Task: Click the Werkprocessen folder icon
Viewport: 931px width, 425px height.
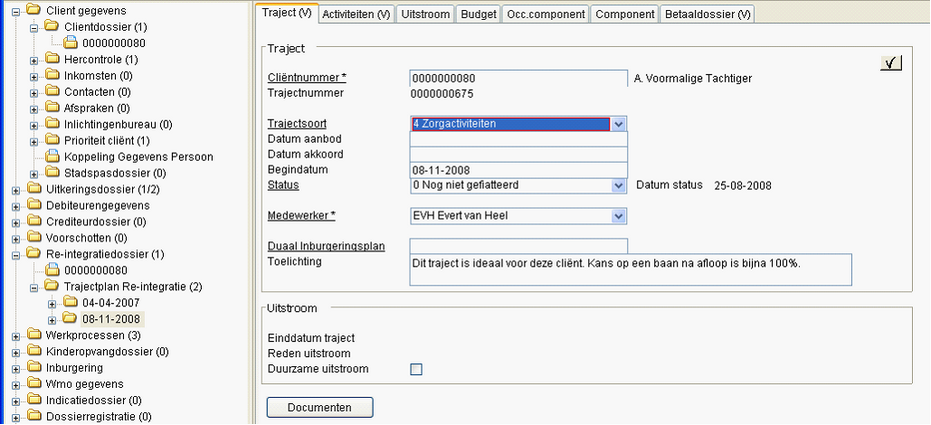Action: 34,335
